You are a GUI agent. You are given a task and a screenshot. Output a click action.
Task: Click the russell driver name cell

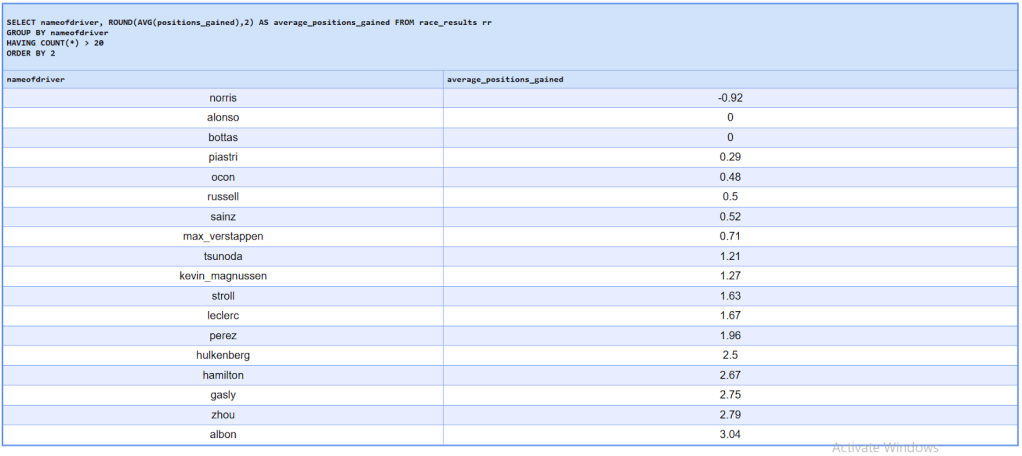pyautogui.click(x=222, y=196)
